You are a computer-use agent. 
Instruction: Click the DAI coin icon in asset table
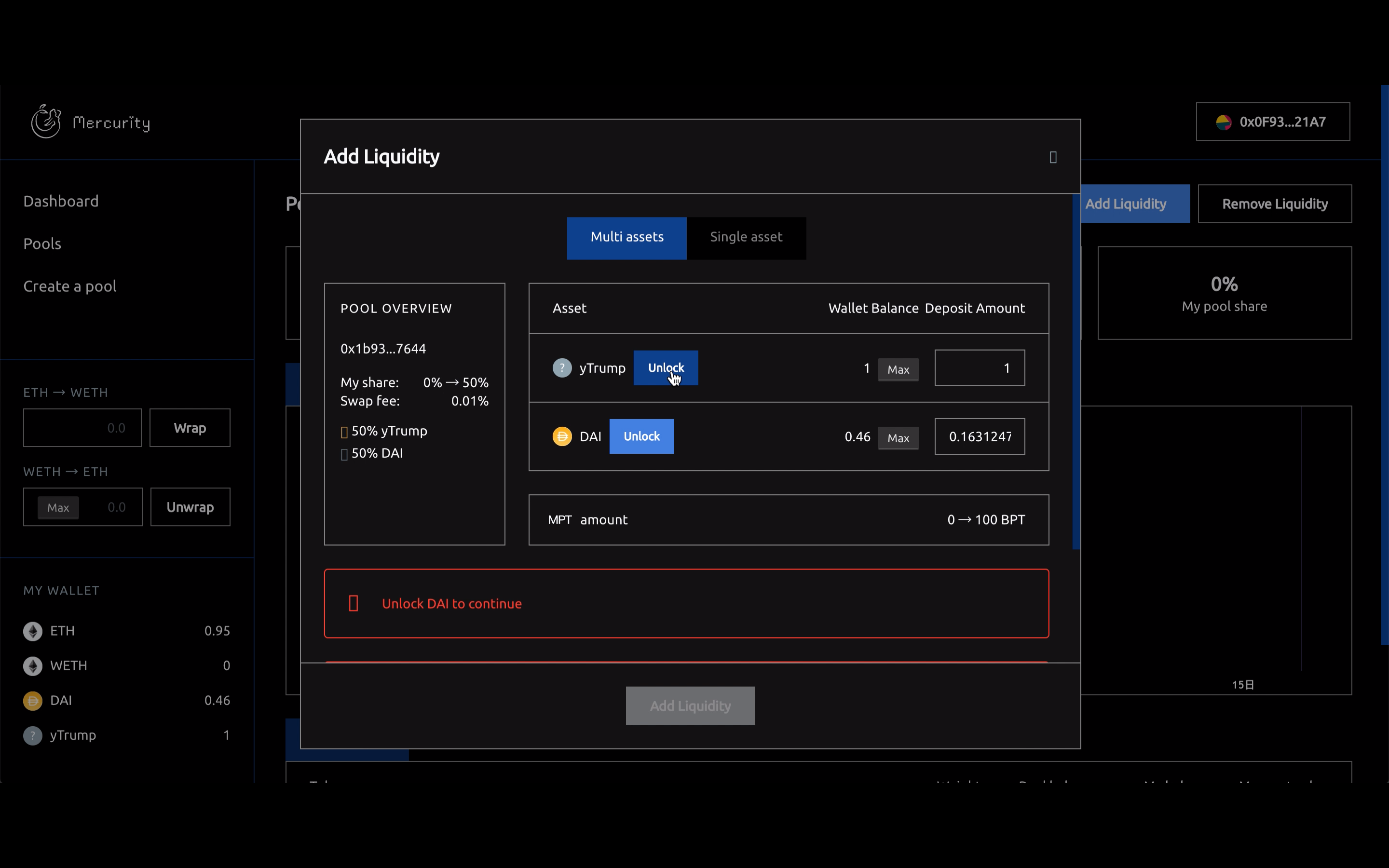[x=562, y=436]
